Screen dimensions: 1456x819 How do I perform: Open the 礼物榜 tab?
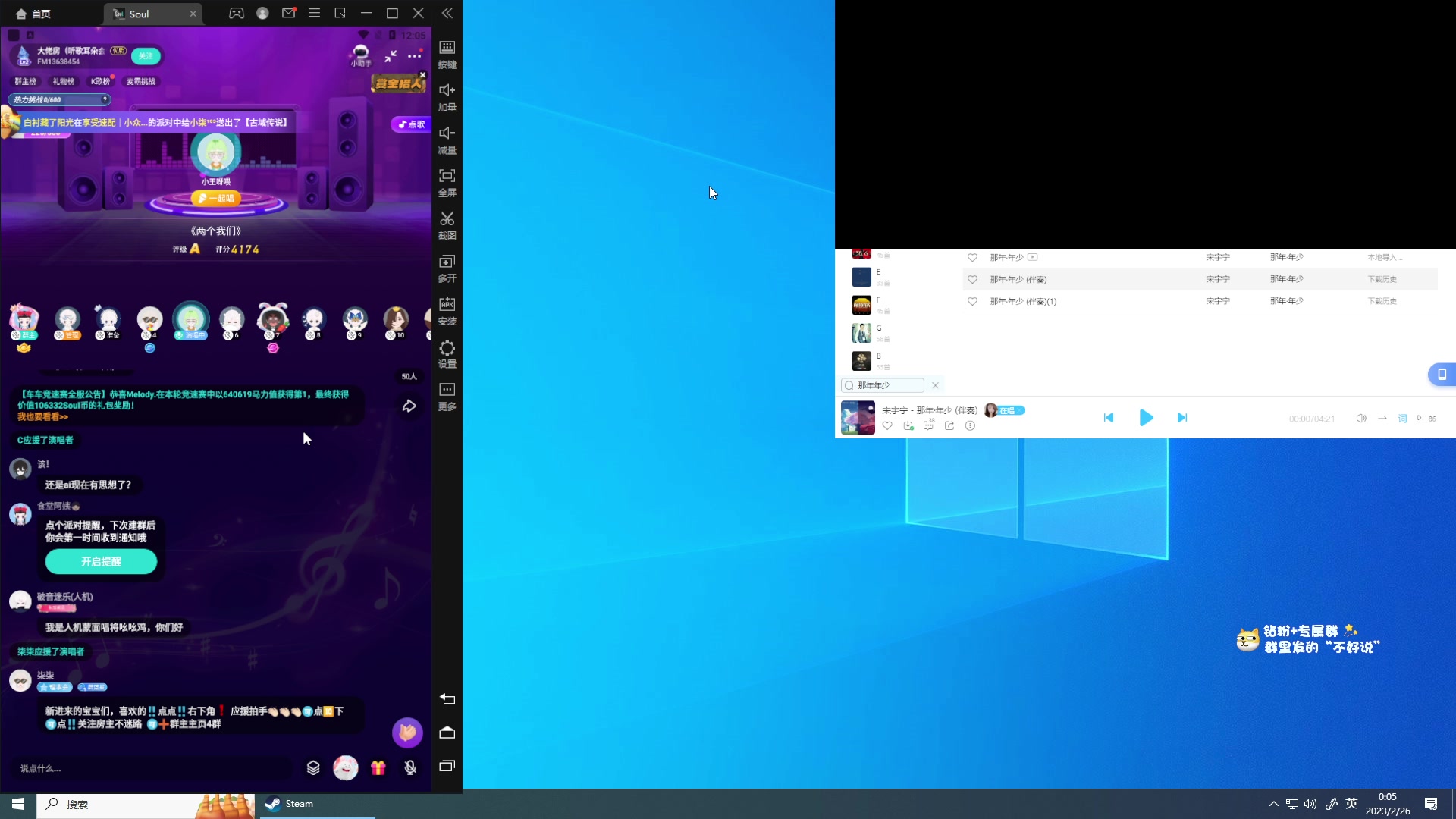click(63, 81)
